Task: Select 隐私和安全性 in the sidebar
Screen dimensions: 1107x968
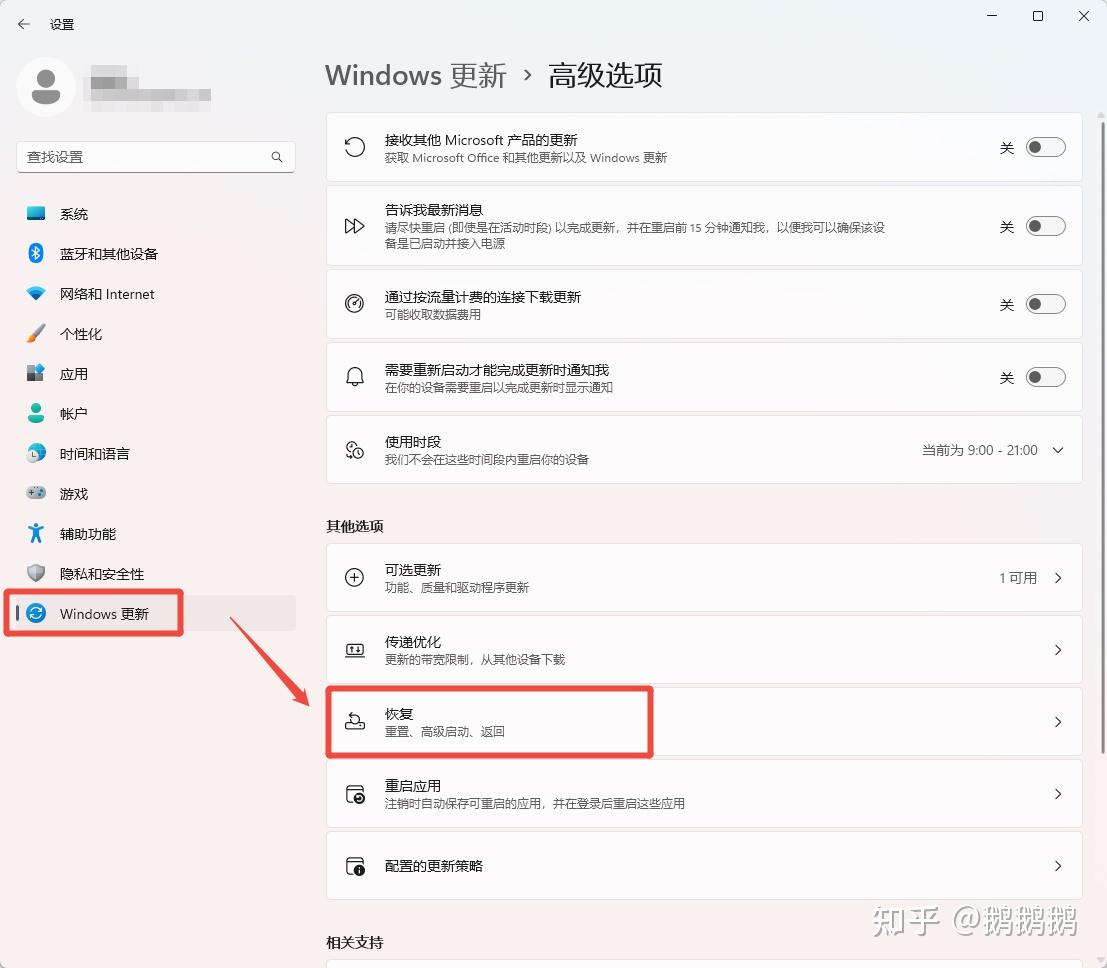Action: (x=155, y=573)
